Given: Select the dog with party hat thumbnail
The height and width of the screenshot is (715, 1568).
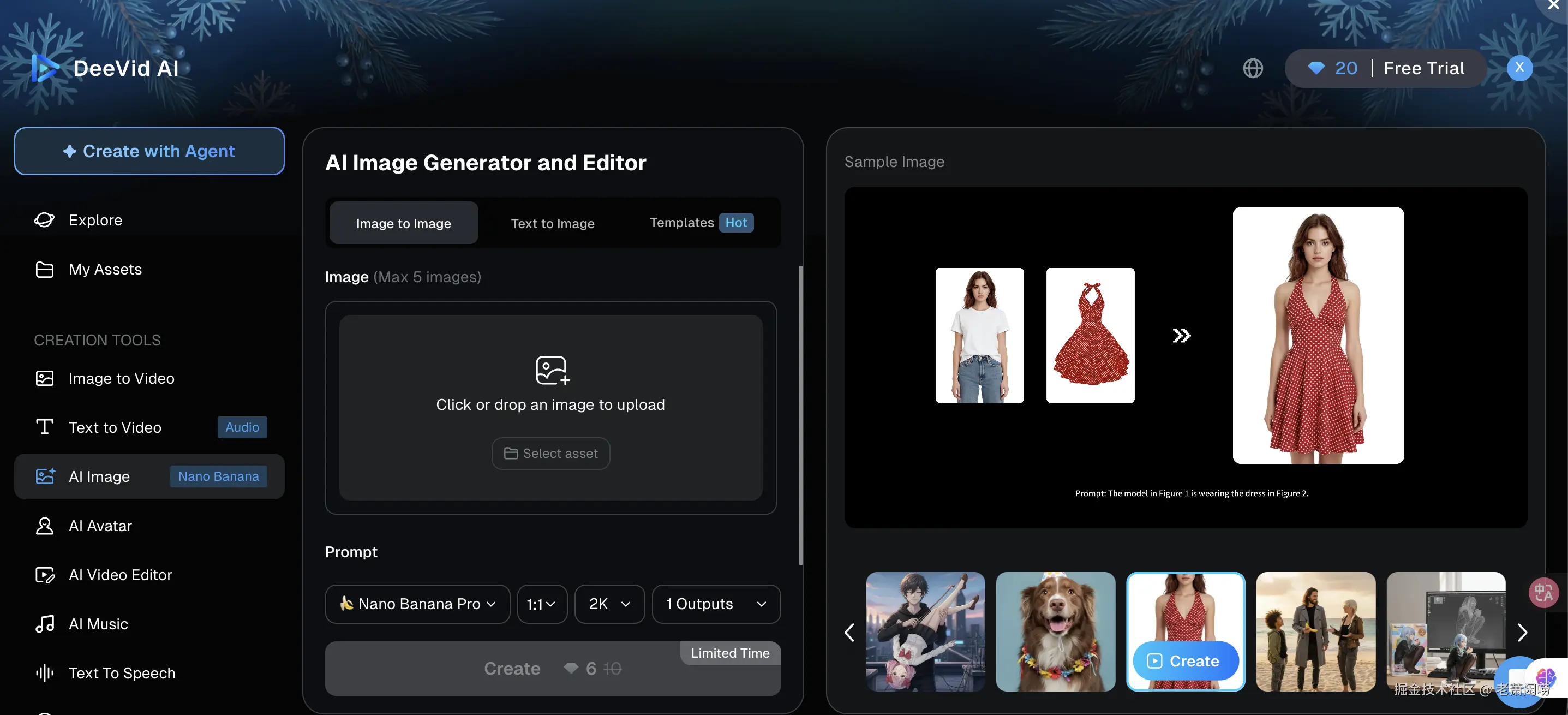Looking at the screenshot, I should [x=1055, y=631].
